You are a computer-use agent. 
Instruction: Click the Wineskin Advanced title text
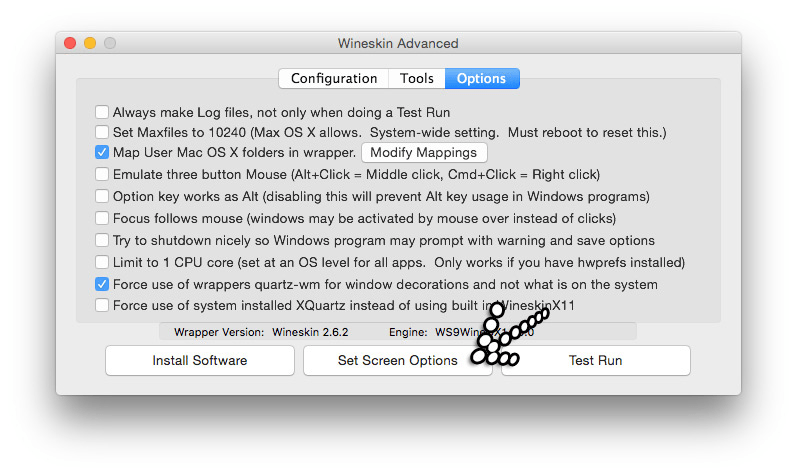[x=398, y=43]
